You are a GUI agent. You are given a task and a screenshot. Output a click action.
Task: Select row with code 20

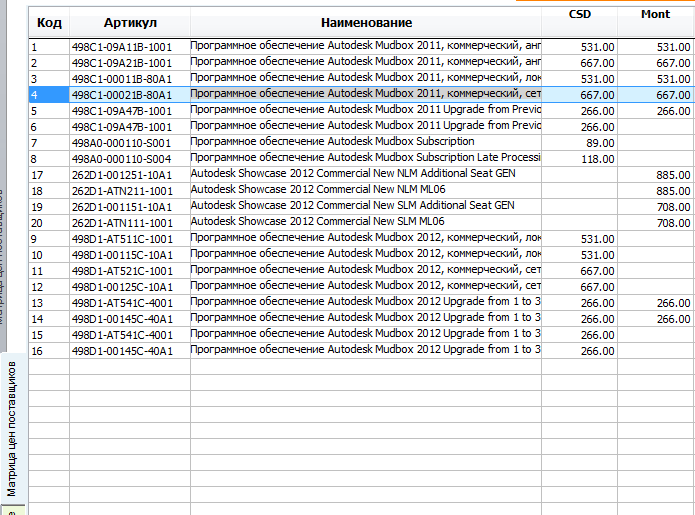click(361, 222)
